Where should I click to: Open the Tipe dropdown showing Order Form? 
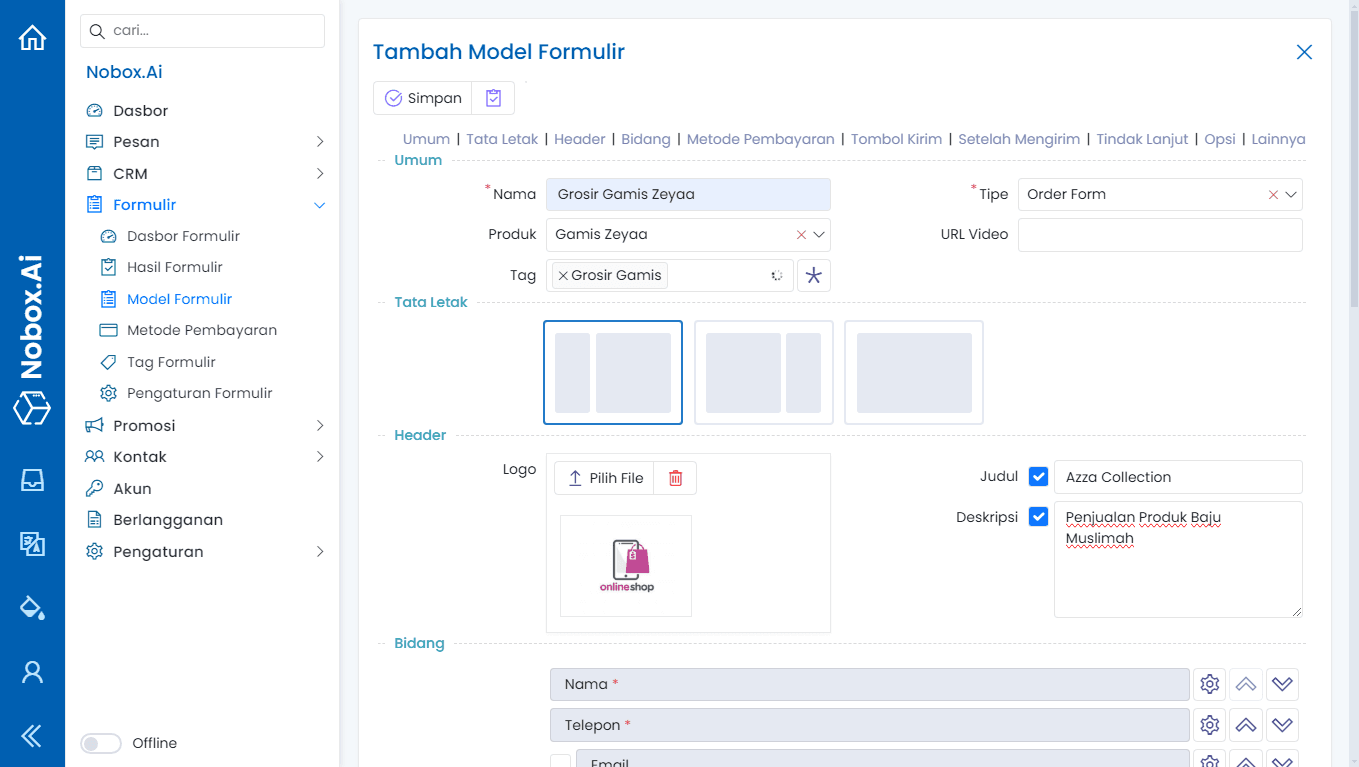pos(1292,194)
